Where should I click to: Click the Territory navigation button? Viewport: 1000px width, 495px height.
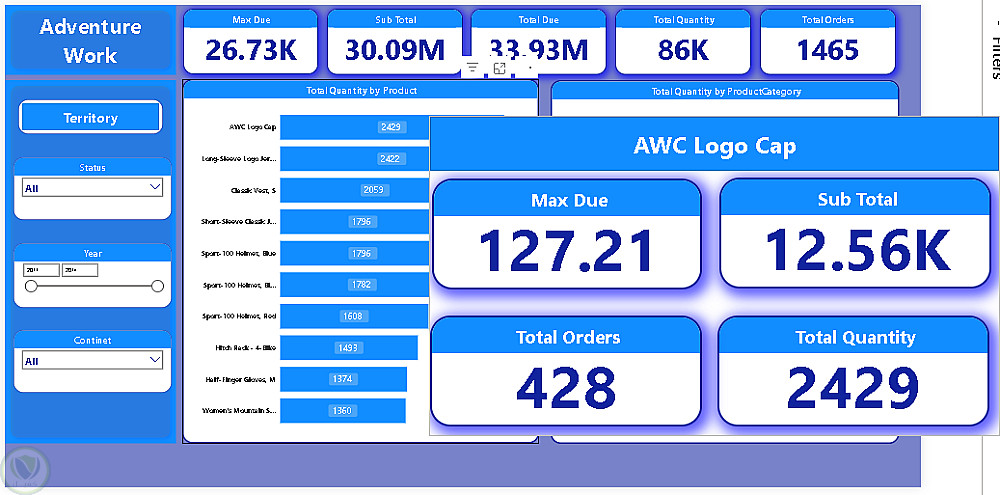click(91, 117)
